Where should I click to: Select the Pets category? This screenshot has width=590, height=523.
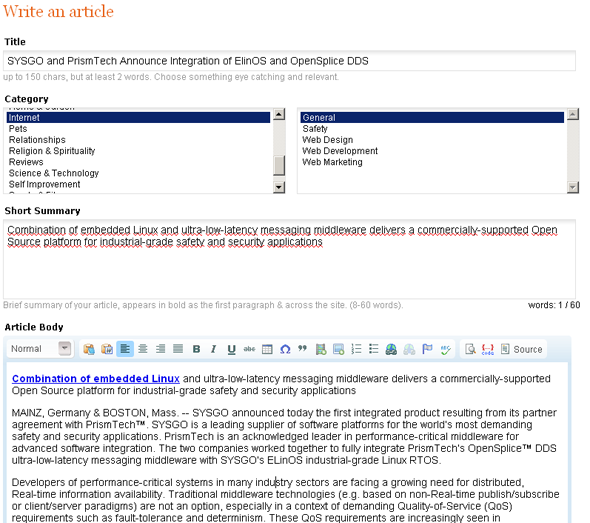tap(138, 129)
